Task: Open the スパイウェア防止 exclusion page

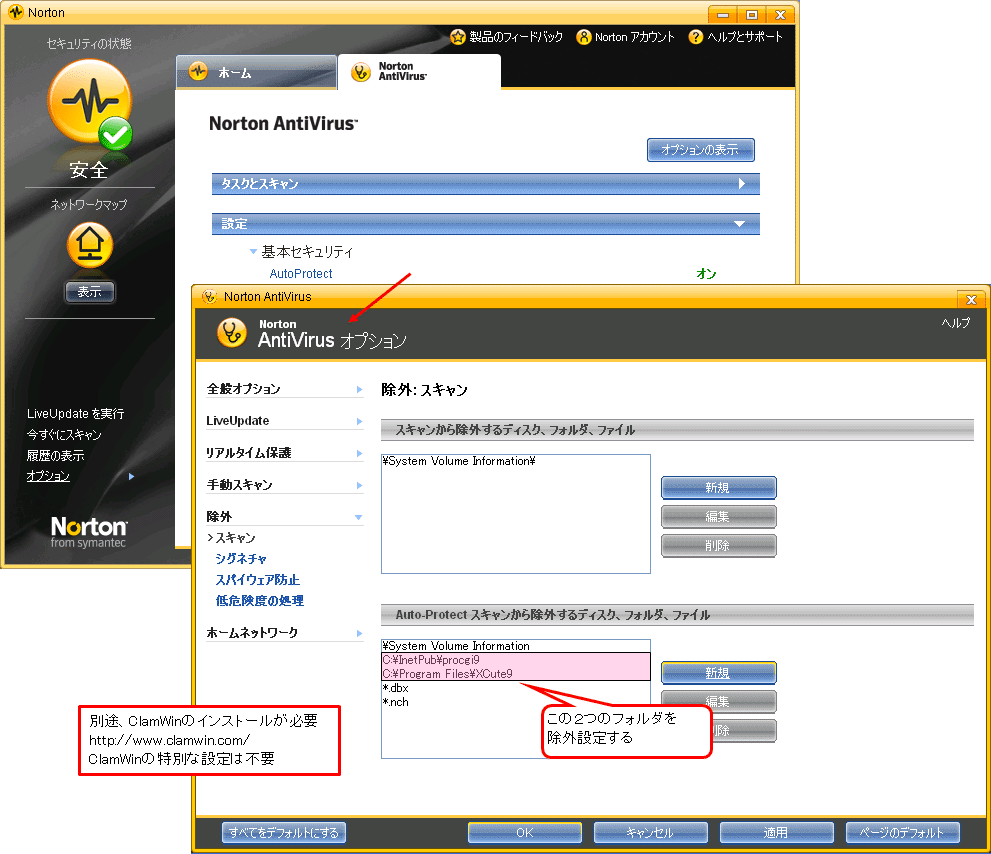Action: tap(257, 580)
